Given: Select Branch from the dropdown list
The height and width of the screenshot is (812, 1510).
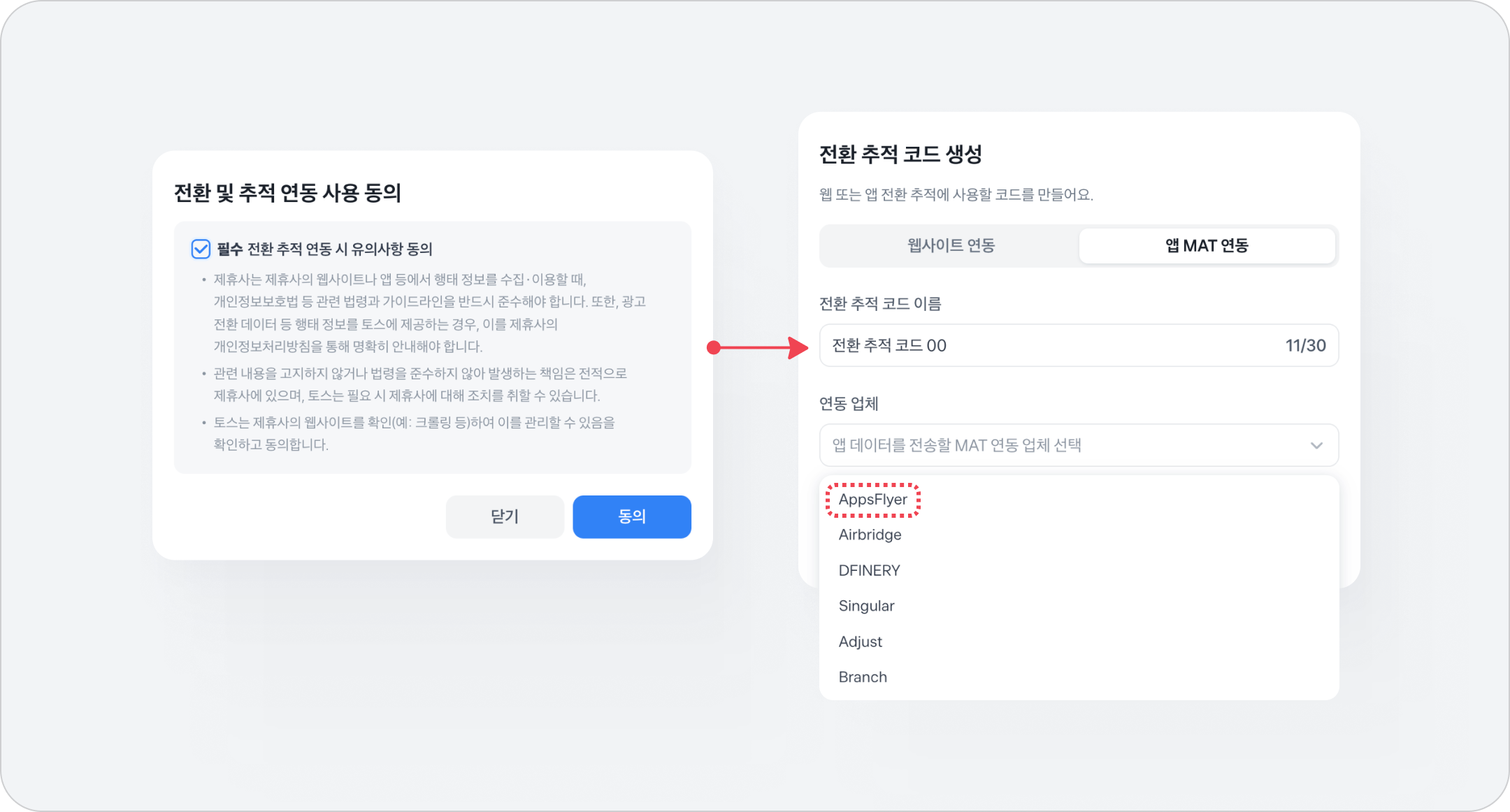Looking at the screenshot, I should 863,677.
